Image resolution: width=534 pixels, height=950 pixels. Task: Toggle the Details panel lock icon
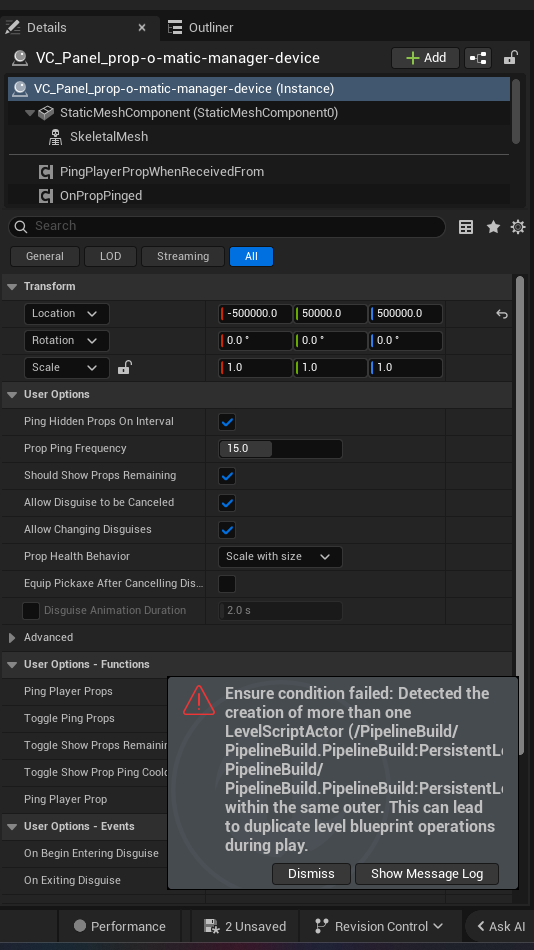[x=510, y=58]
